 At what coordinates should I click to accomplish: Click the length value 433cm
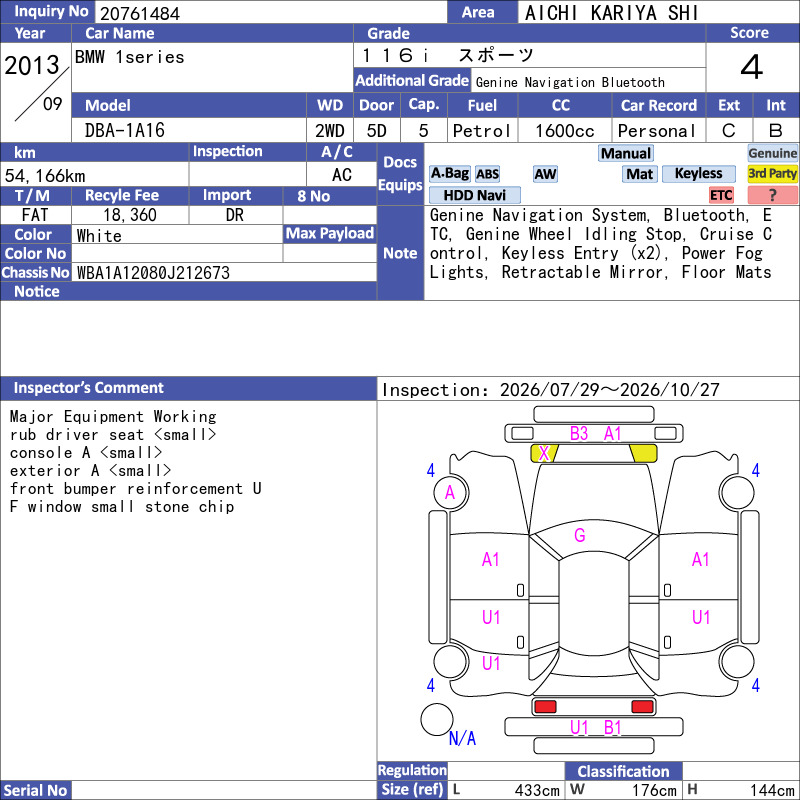pos(537,790)
